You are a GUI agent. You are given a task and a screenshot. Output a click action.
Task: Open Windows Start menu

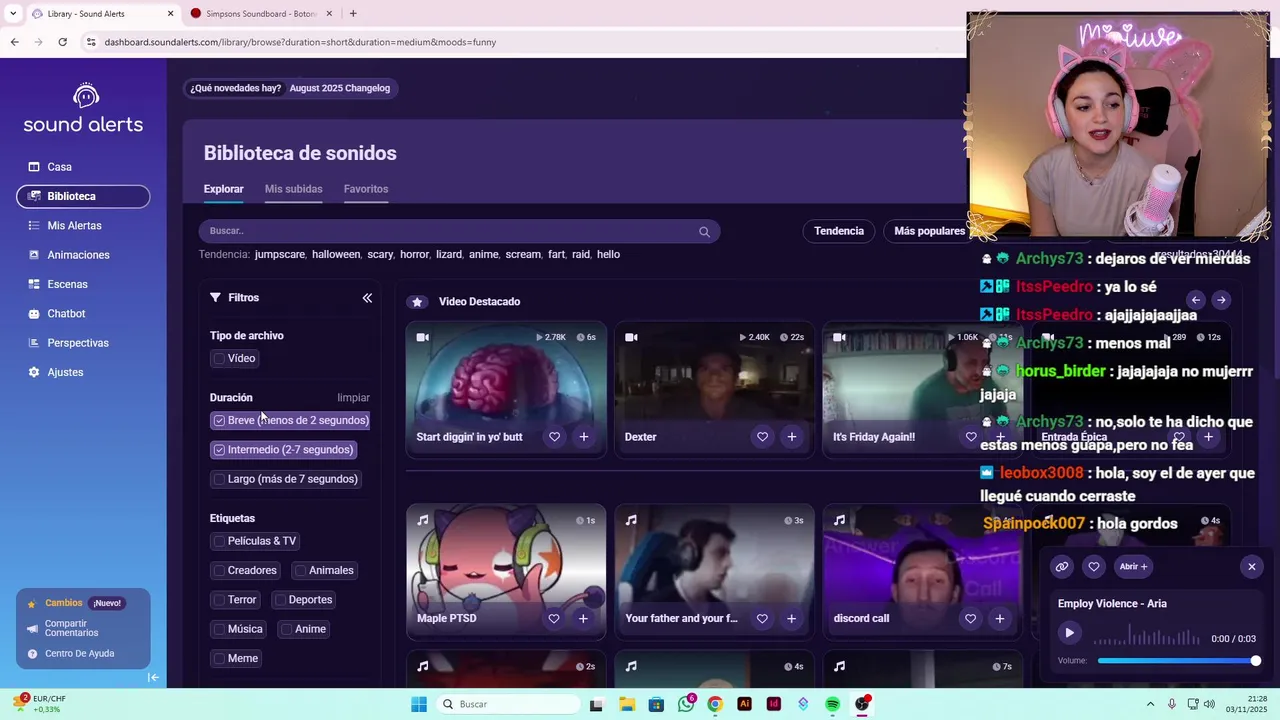click(x=419, y=704)
